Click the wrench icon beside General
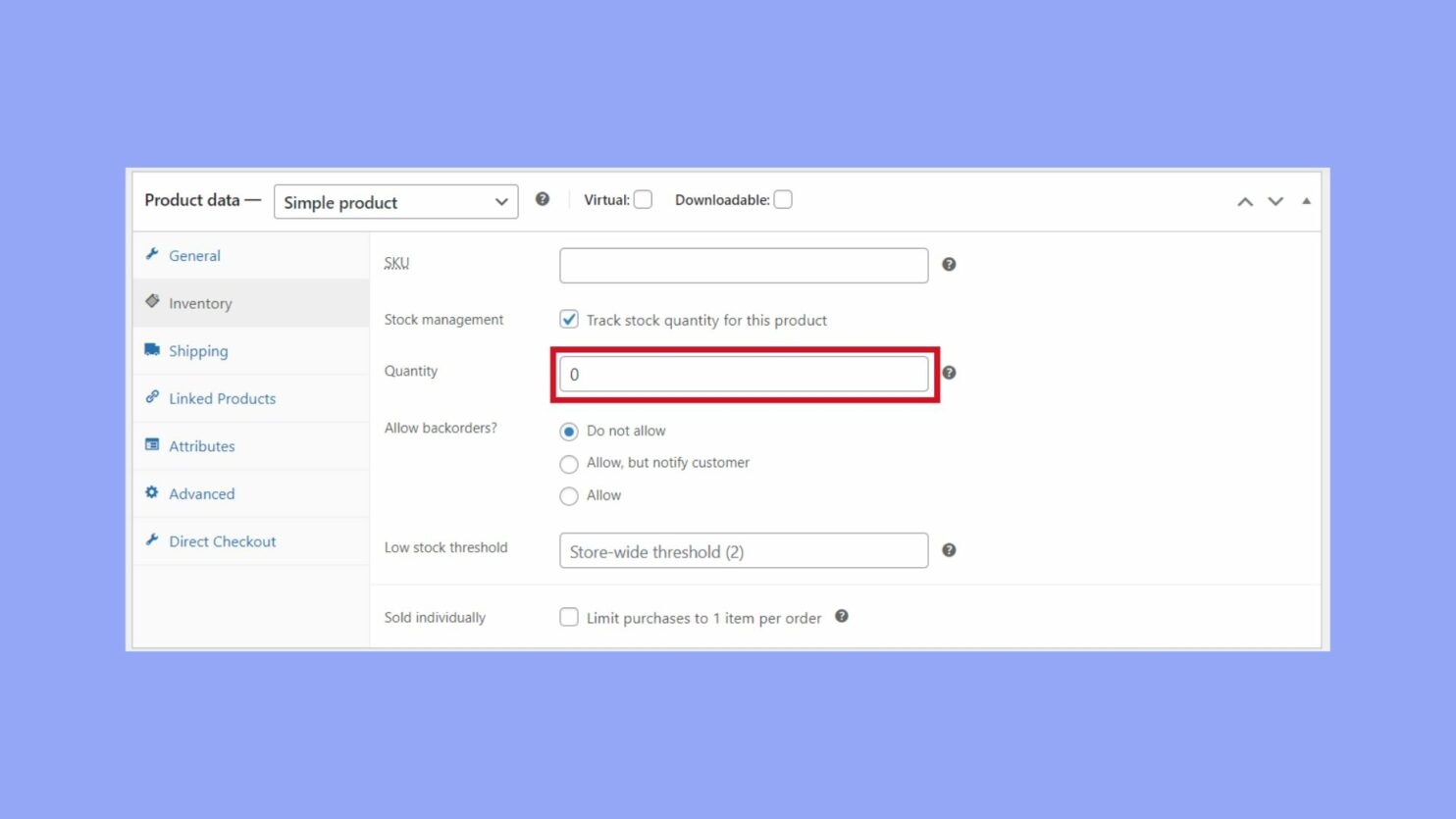The width and height of the screenshot is (1456, 819). [152, 254]
